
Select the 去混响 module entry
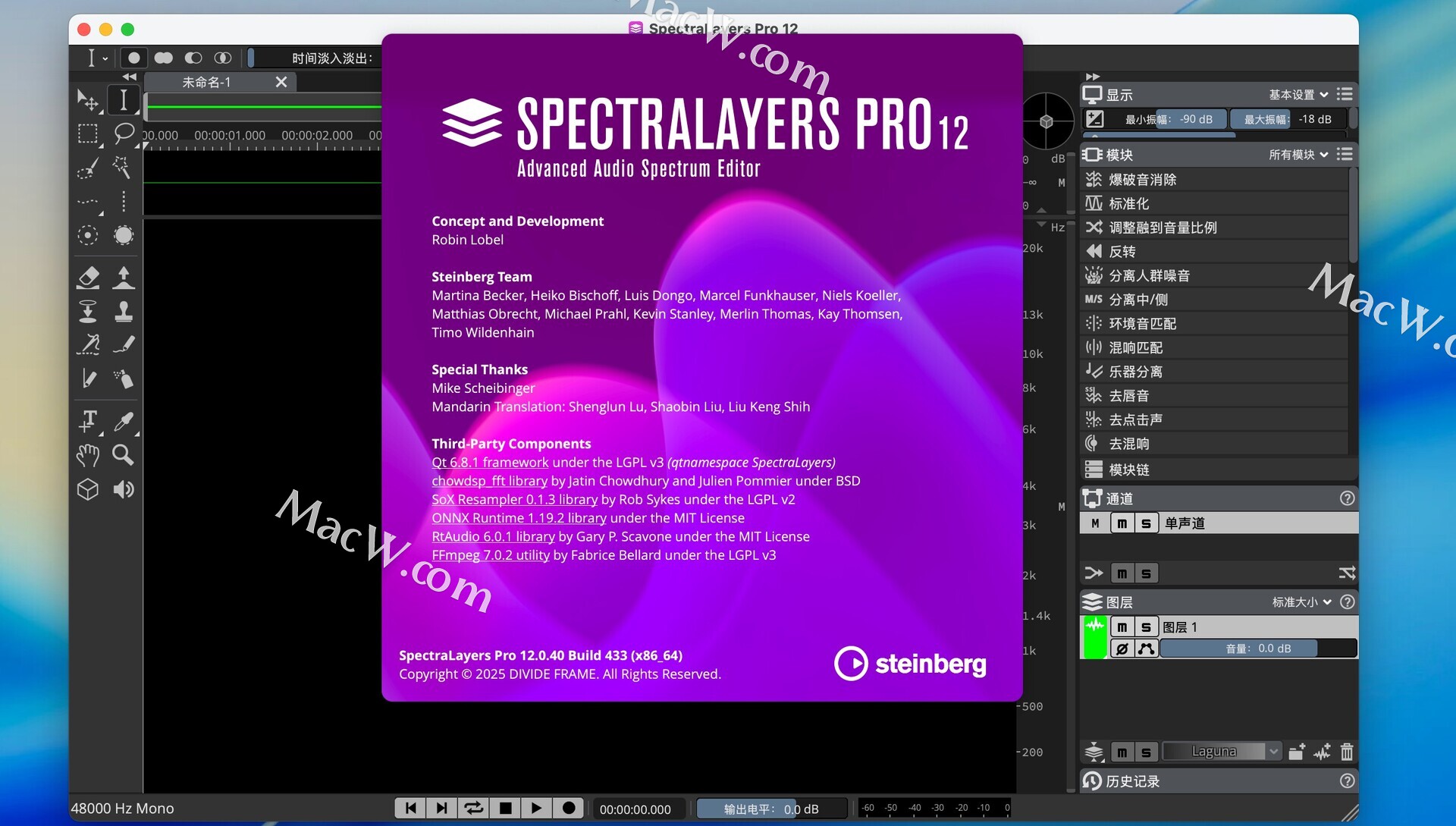pyautogui.click(x=1128, y=444)
